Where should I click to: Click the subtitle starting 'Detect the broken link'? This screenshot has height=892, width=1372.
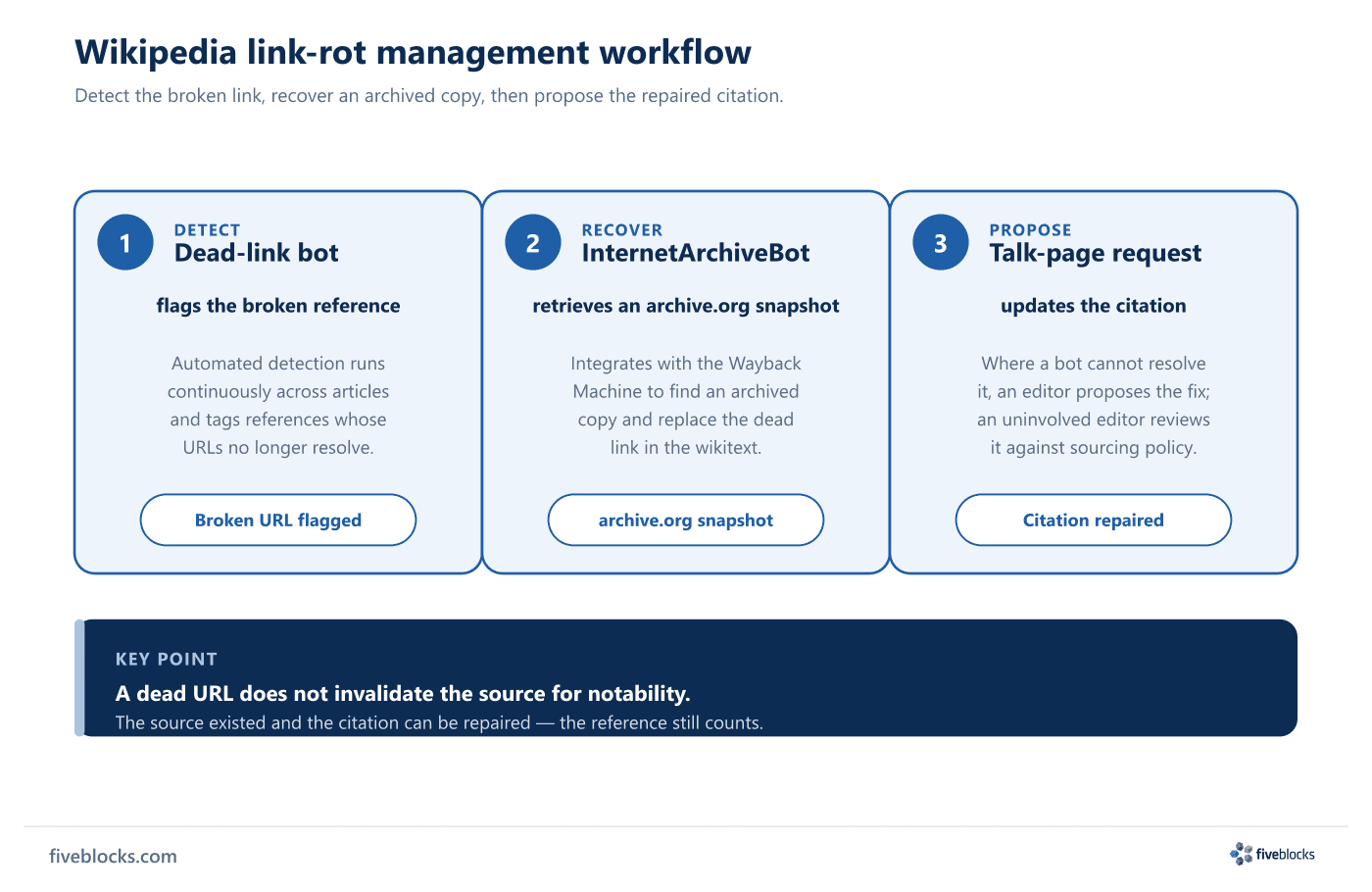coord(428,96)
